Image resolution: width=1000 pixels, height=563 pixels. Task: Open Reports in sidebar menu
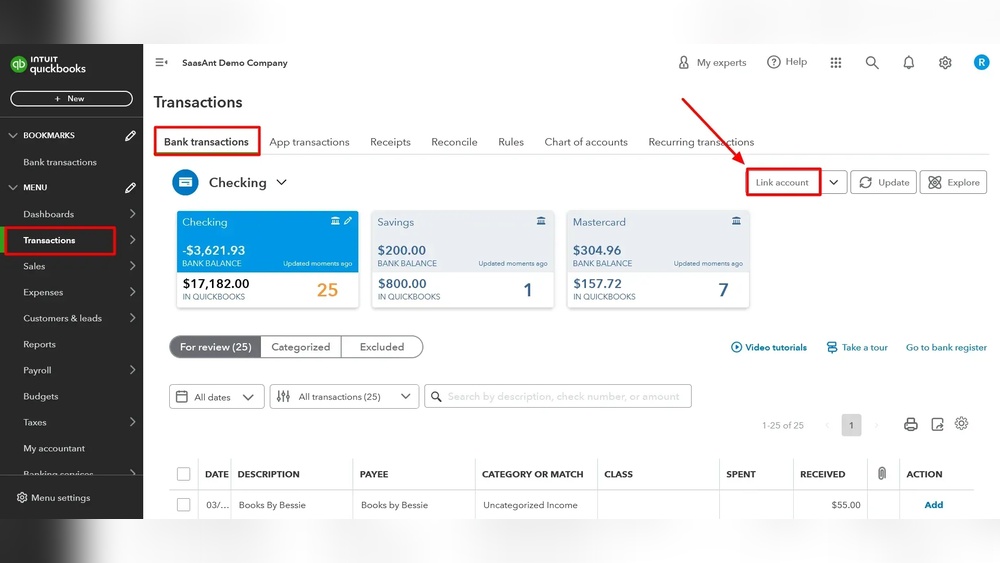(40, 344)
